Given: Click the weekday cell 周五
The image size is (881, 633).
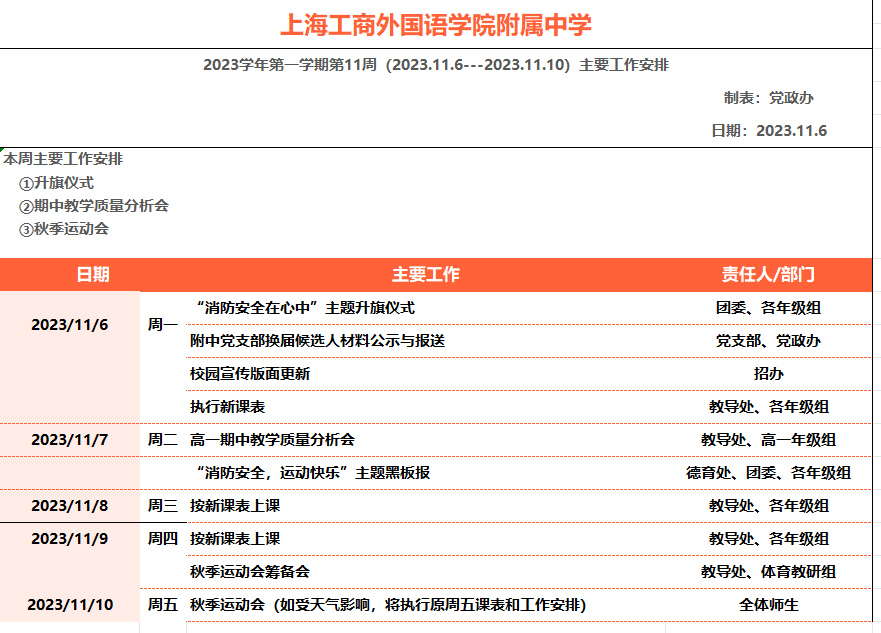Looking at the screenshot, I should pyautogui.click(x=162, y=605).
